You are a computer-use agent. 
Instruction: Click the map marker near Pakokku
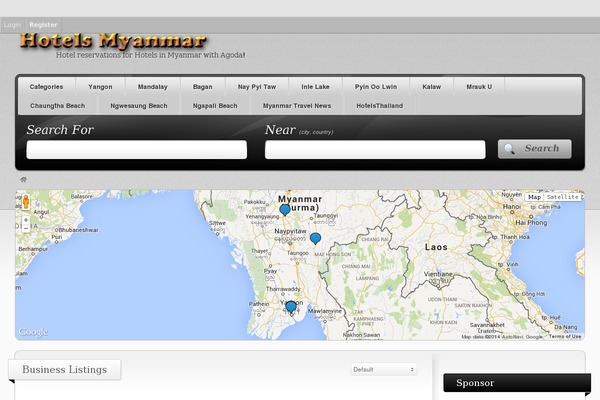coord(285,210)
